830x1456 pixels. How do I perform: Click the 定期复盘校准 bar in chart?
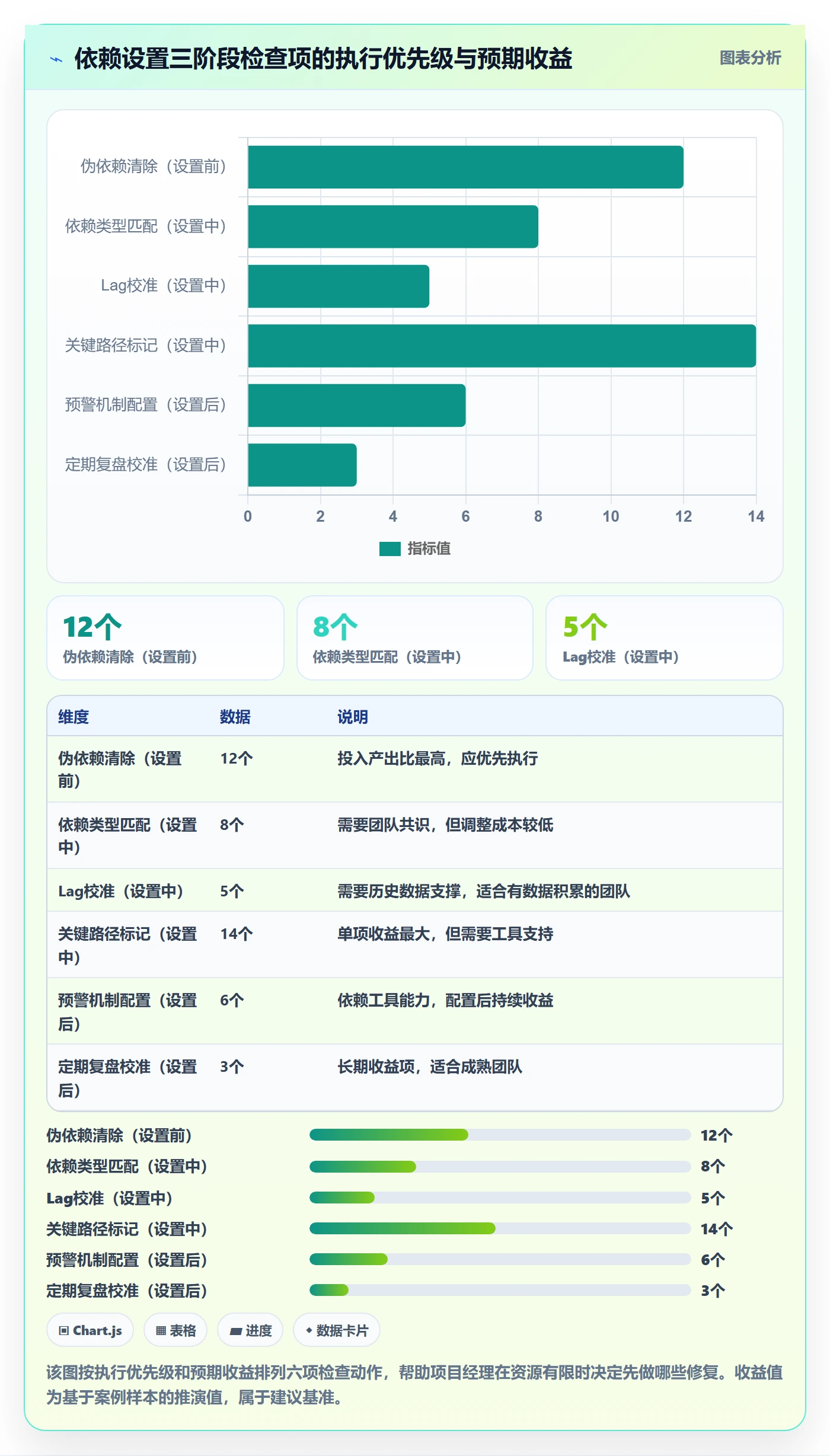tap(302, 465)
